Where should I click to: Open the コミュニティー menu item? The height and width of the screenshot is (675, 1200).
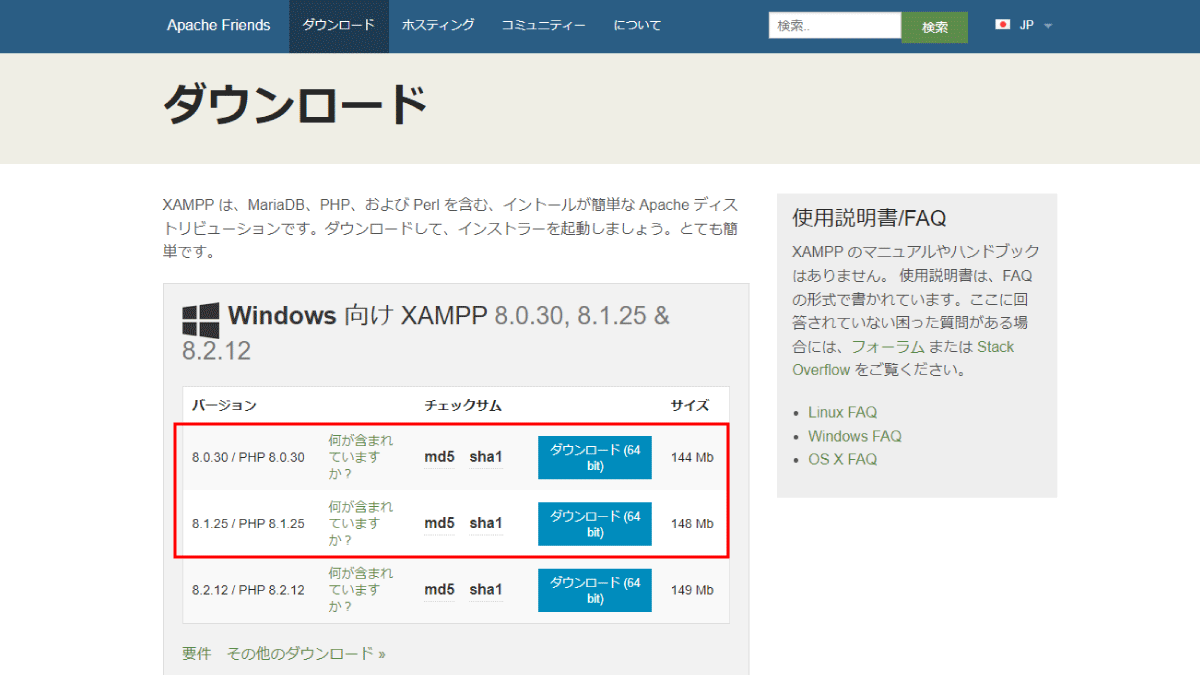click(544, 26)
